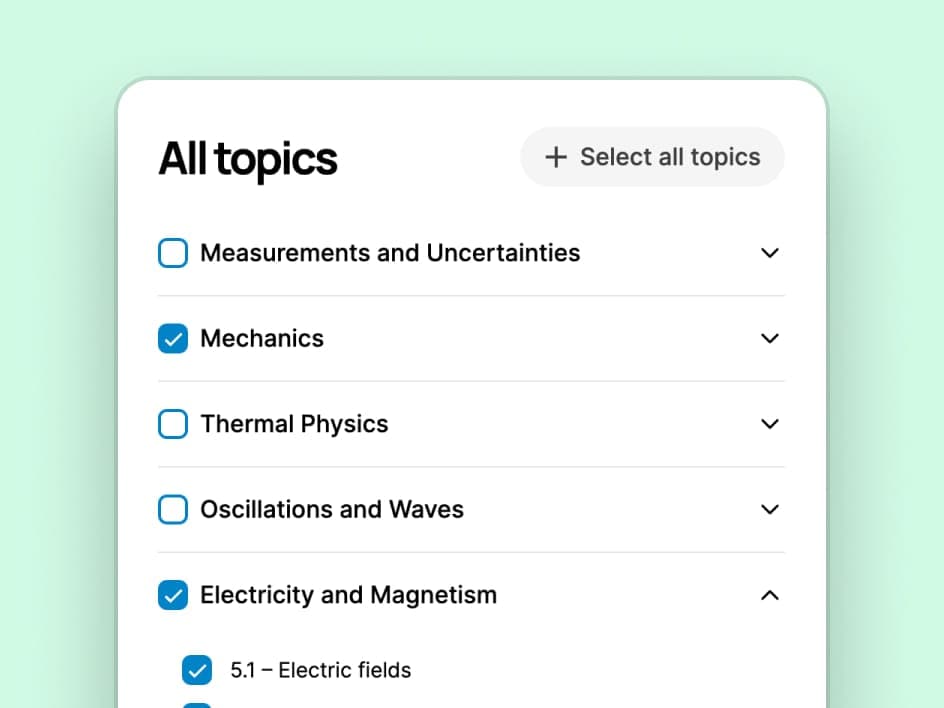The height and width of the screenshot is (708, 944).
Task: Click the 5.1 – Electric fields subtopic text
Action: [x=320, y=670]
